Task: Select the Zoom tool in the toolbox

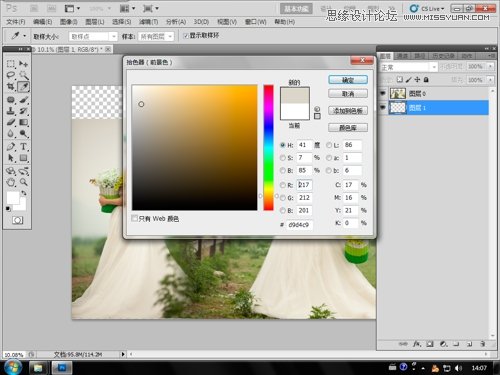Action: click(x=24, y=182)
